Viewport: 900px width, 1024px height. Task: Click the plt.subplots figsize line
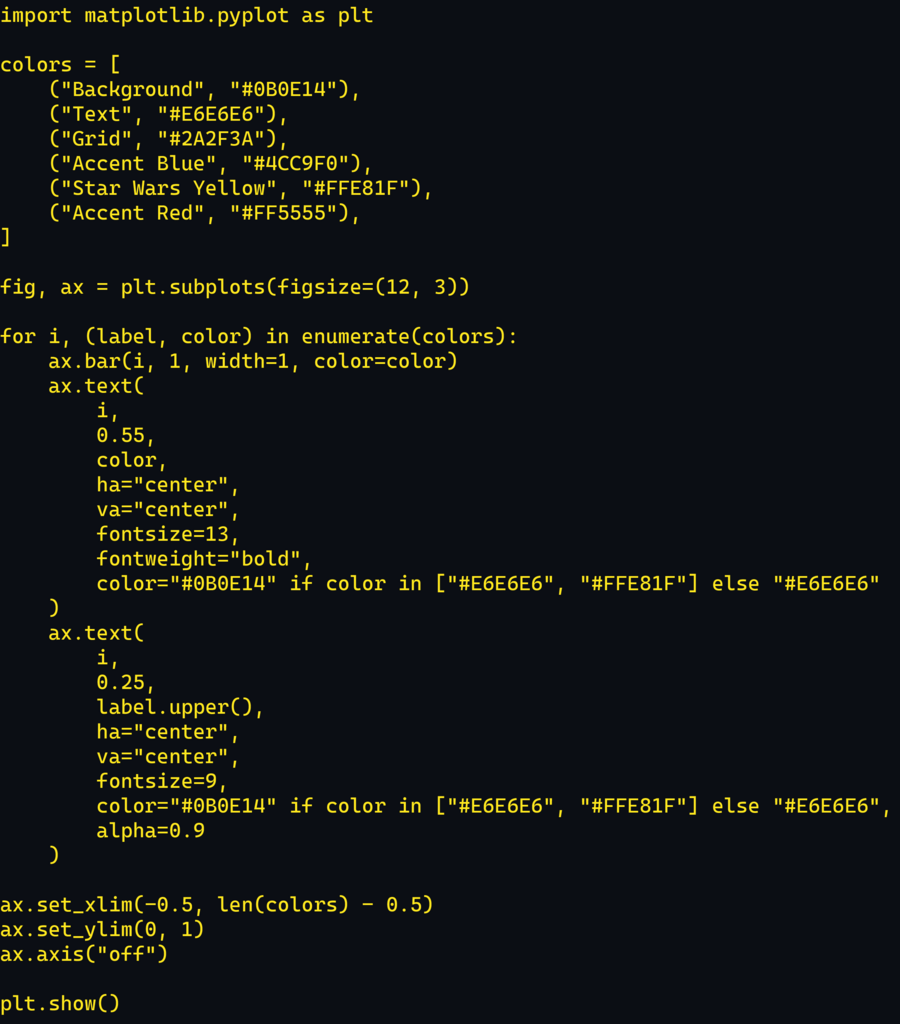234,288
